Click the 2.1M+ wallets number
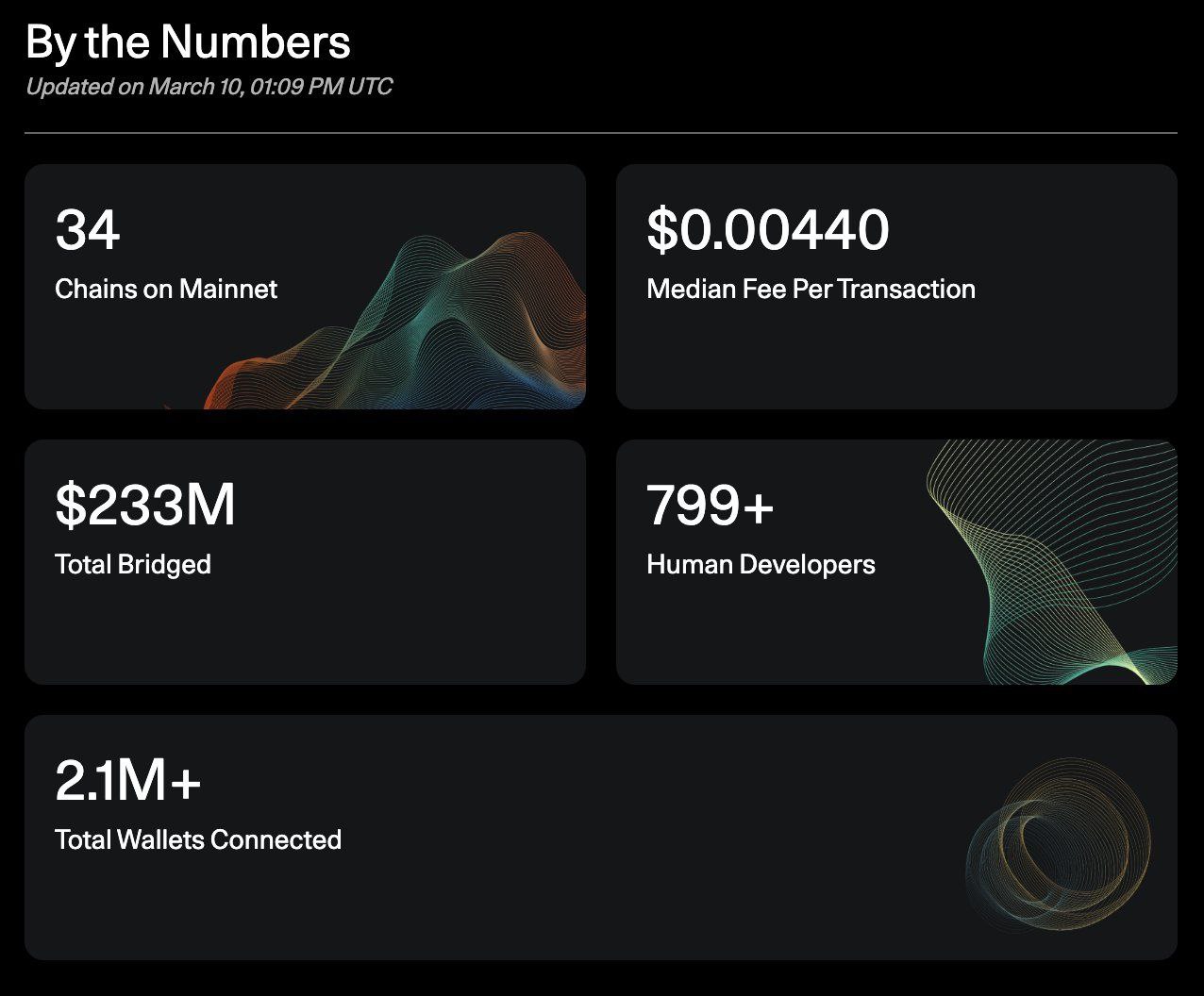Image resolution: width=1204 pixels, height=996 pixels. 128,781
